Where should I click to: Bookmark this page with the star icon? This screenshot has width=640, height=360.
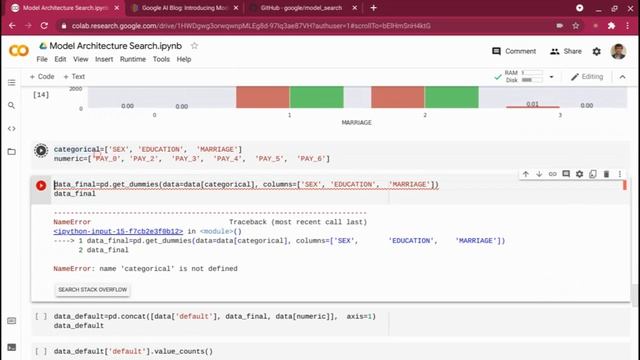[576, 26]
